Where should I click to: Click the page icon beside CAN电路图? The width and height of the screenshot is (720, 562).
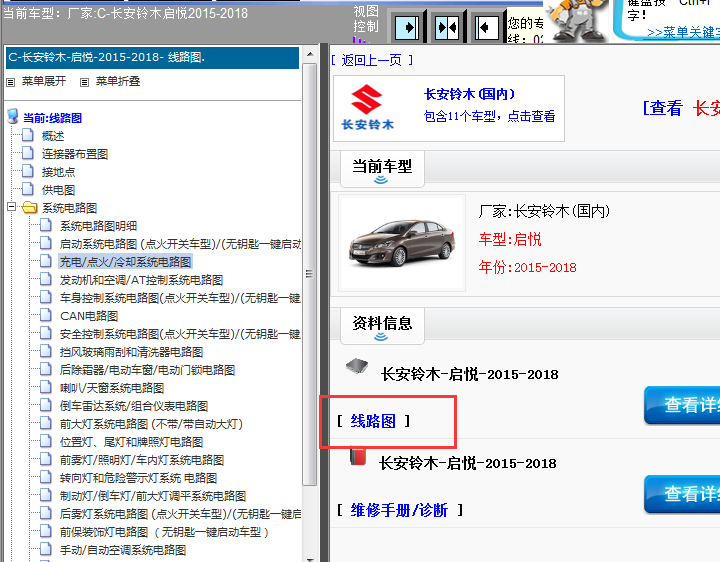tap(45, 315)
